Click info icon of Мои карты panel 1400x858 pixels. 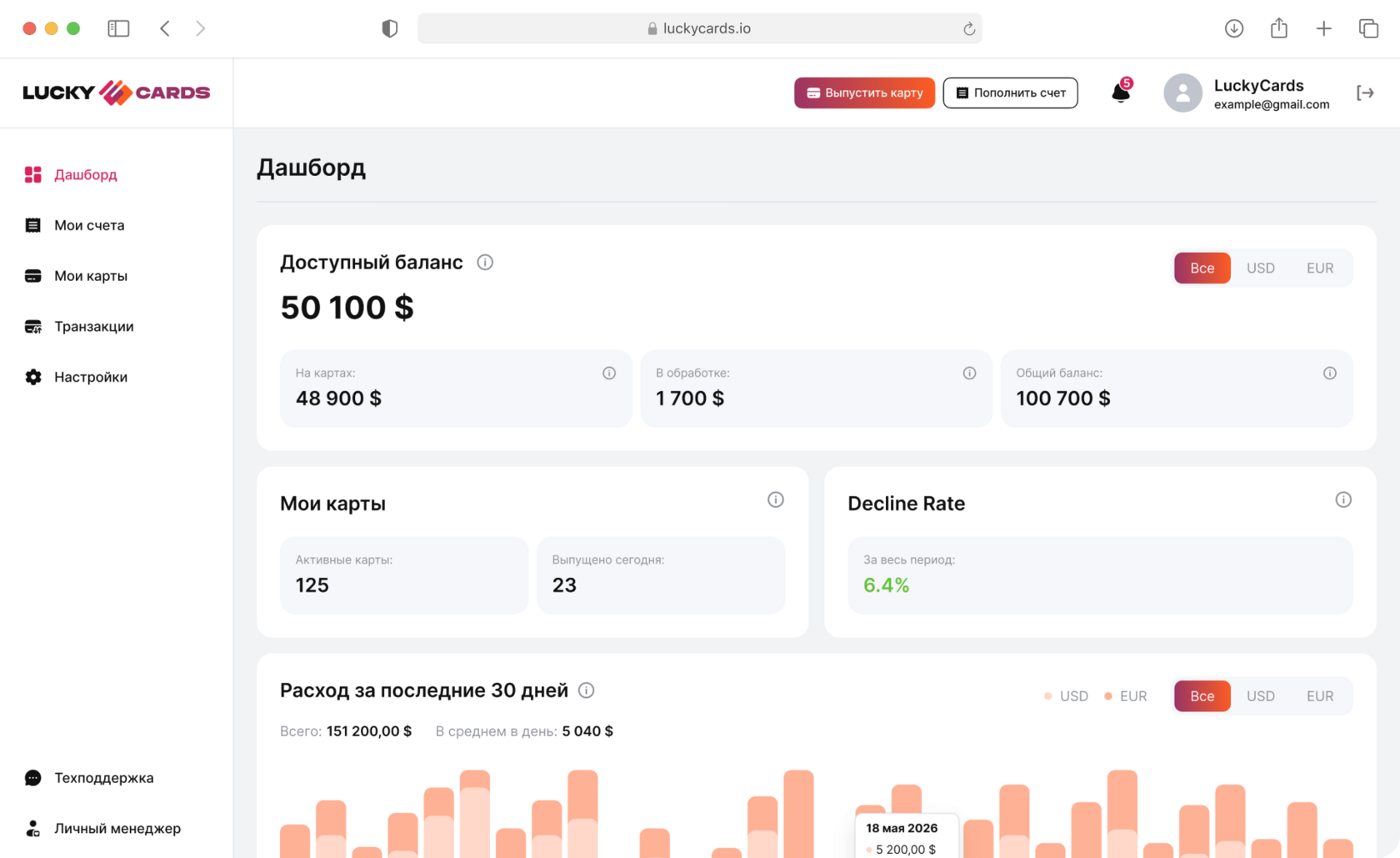pyautogui.click(x=776, y=499)
